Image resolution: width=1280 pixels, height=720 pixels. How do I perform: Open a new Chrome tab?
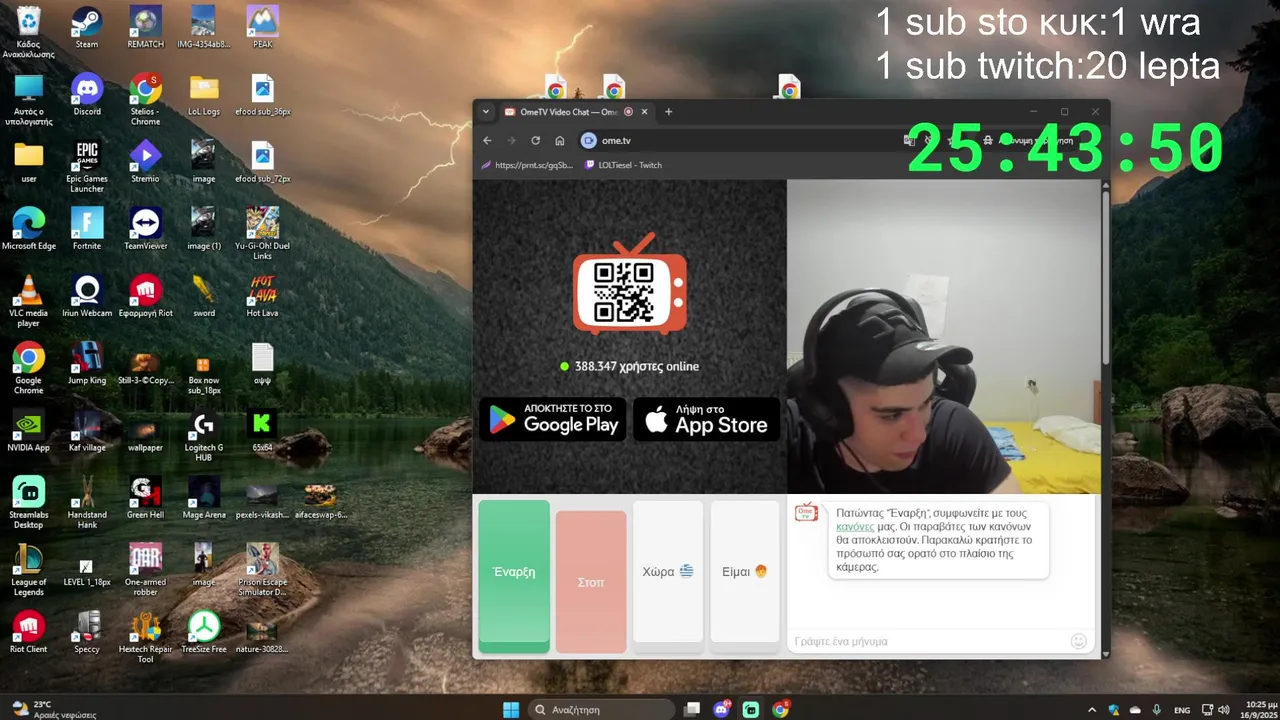click(x=669, y=112)
